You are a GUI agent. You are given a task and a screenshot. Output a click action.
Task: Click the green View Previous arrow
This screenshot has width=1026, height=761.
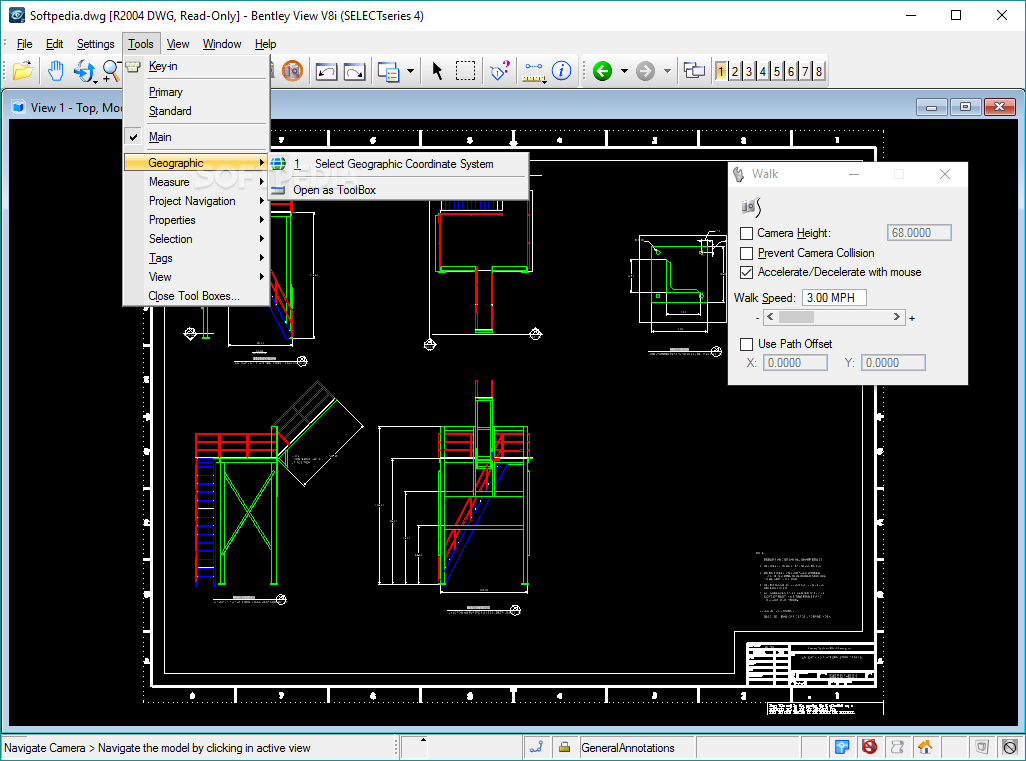(602, 71)
